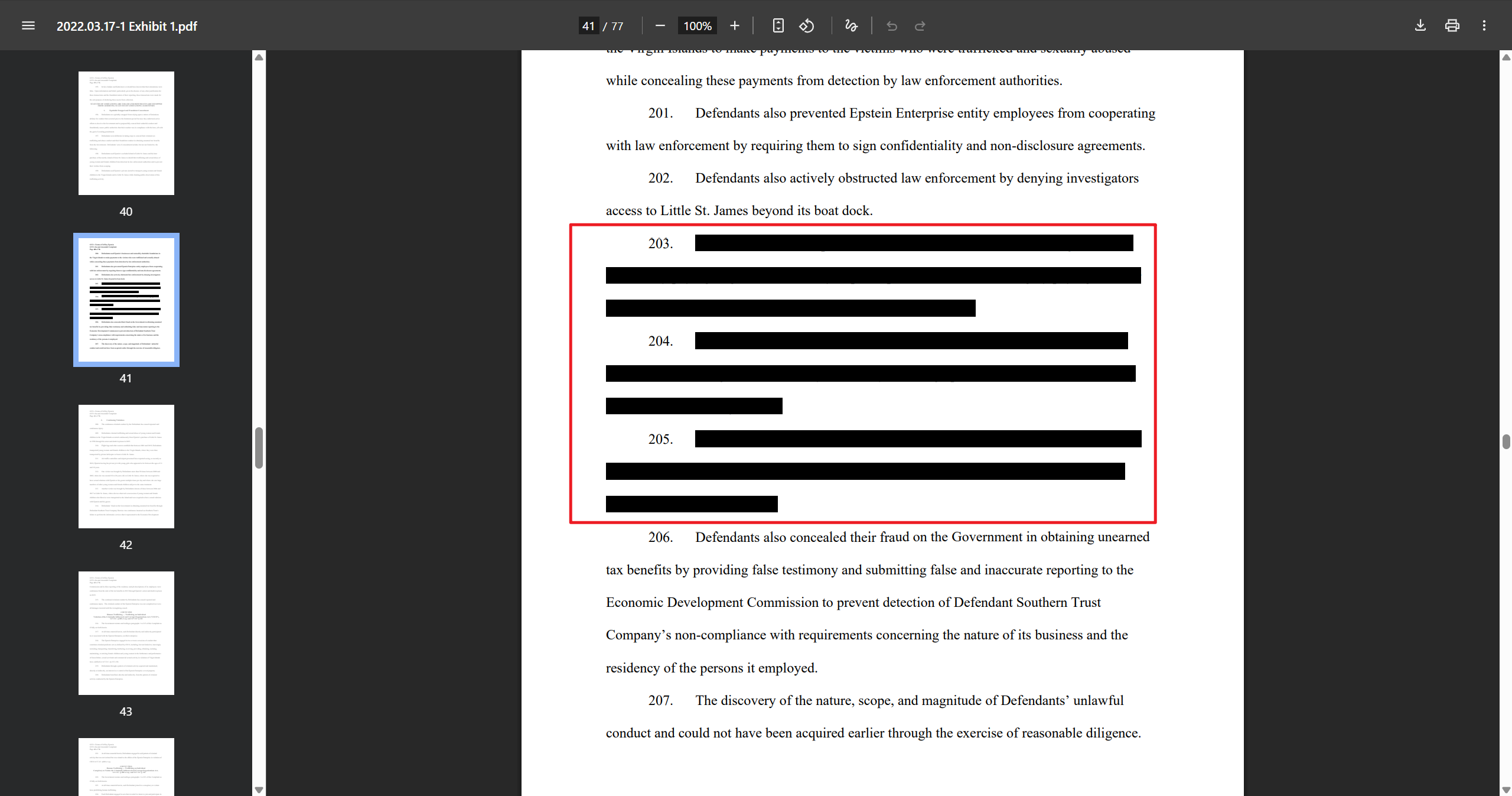This screenshot has height=796, width=1512.
Task: Click the fit to page icon
Action: point(778,25)
